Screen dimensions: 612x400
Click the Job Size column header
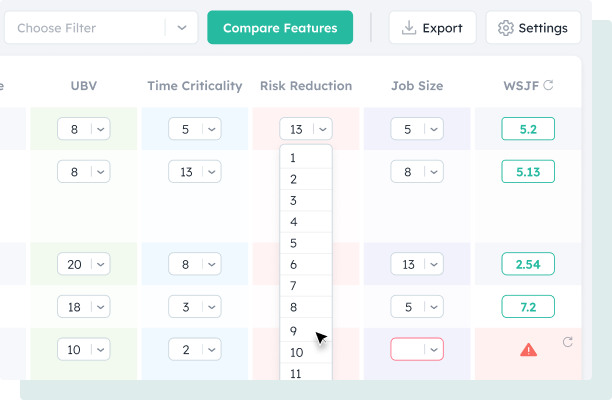point(417,85)
